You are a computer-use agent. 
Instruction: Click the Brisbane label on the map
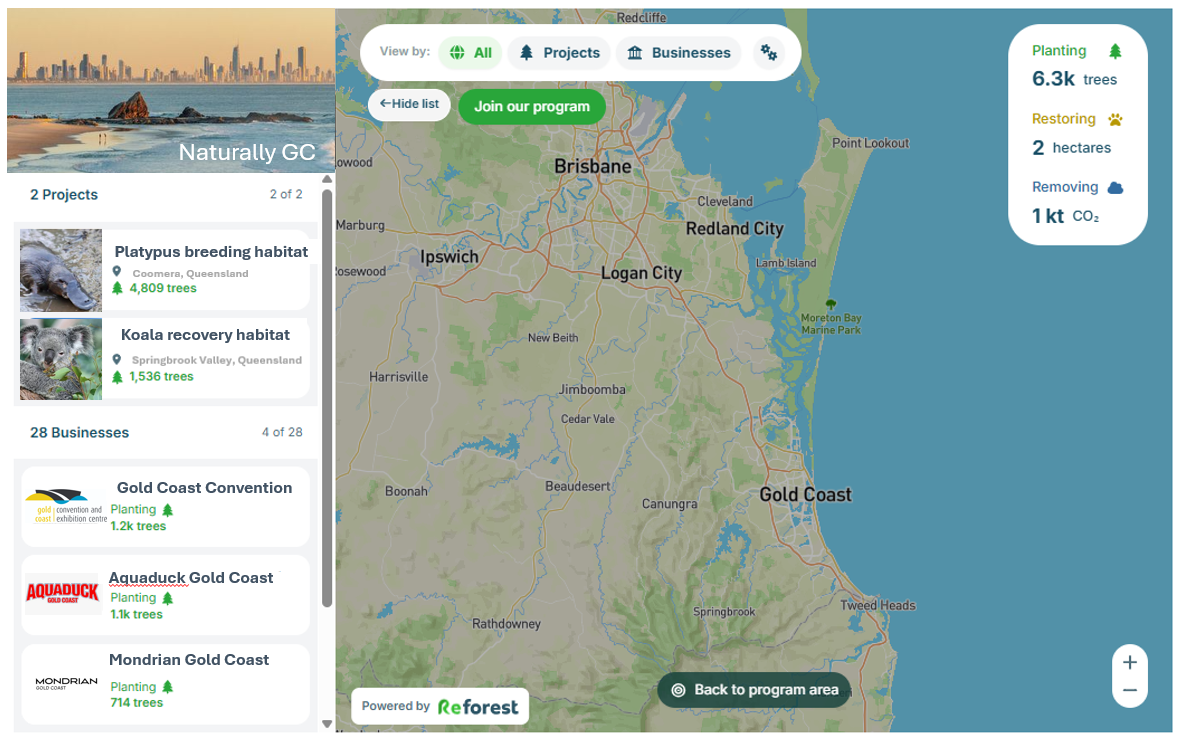(x=592, y=167)
